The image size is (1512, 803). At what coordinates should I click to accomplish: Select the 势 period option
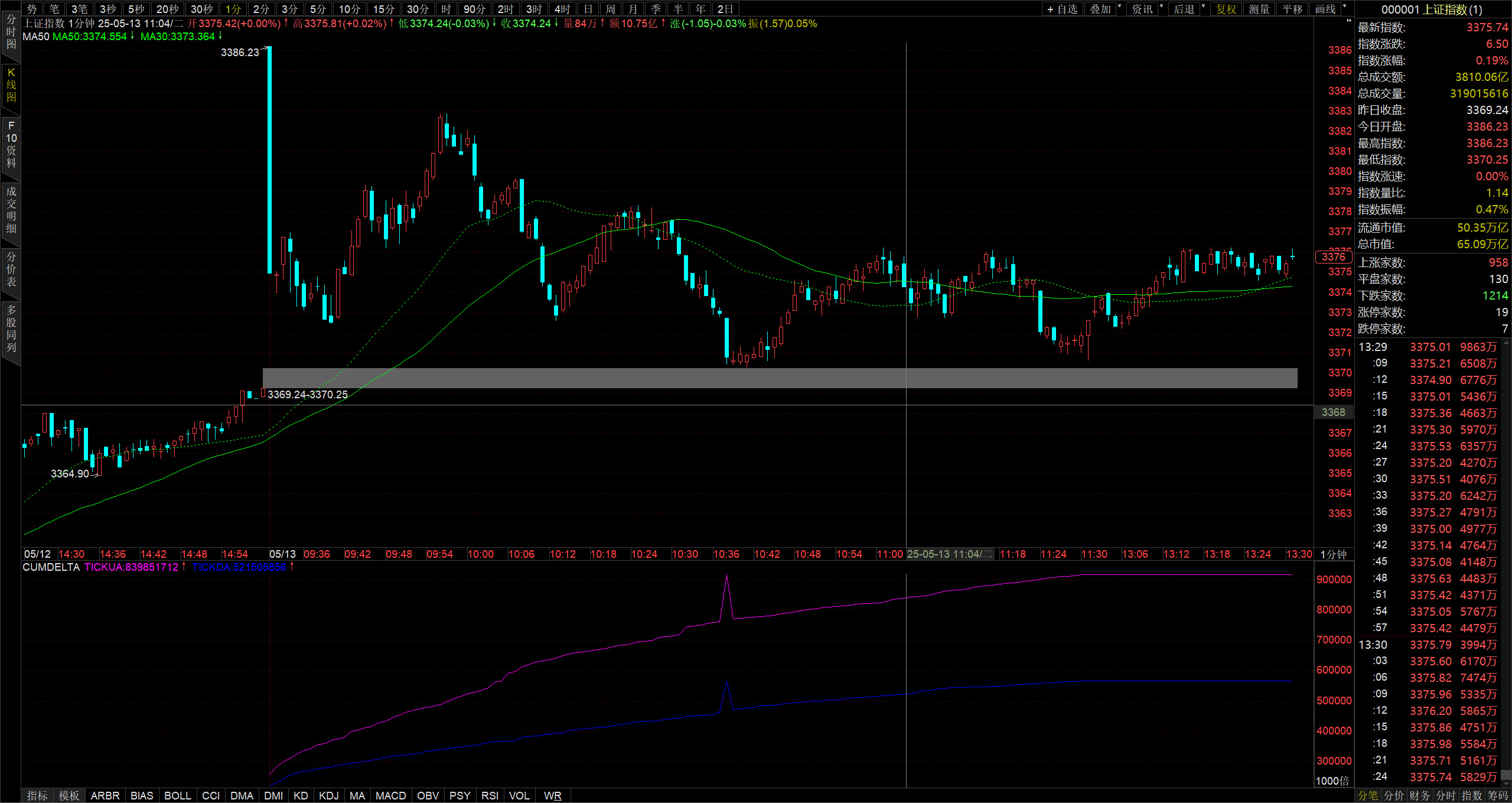[32, 9]
